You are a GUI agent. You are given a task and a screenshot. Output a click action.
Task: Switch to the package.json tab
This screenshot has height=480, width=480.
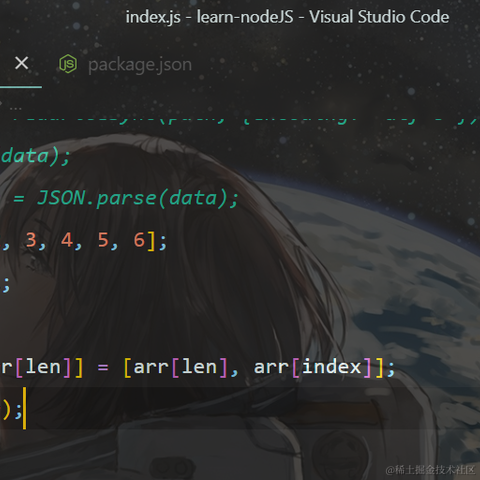click(x=124, y=64)
